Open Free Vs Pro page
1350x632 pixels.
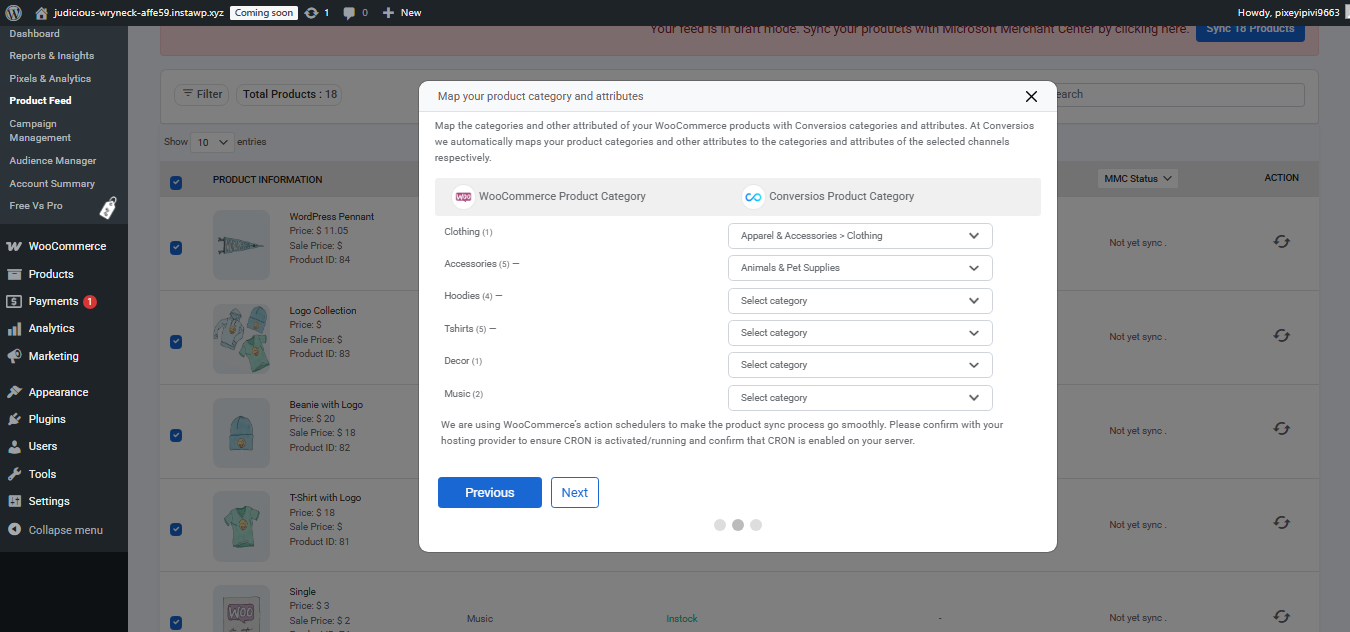[x=36, y=205]
